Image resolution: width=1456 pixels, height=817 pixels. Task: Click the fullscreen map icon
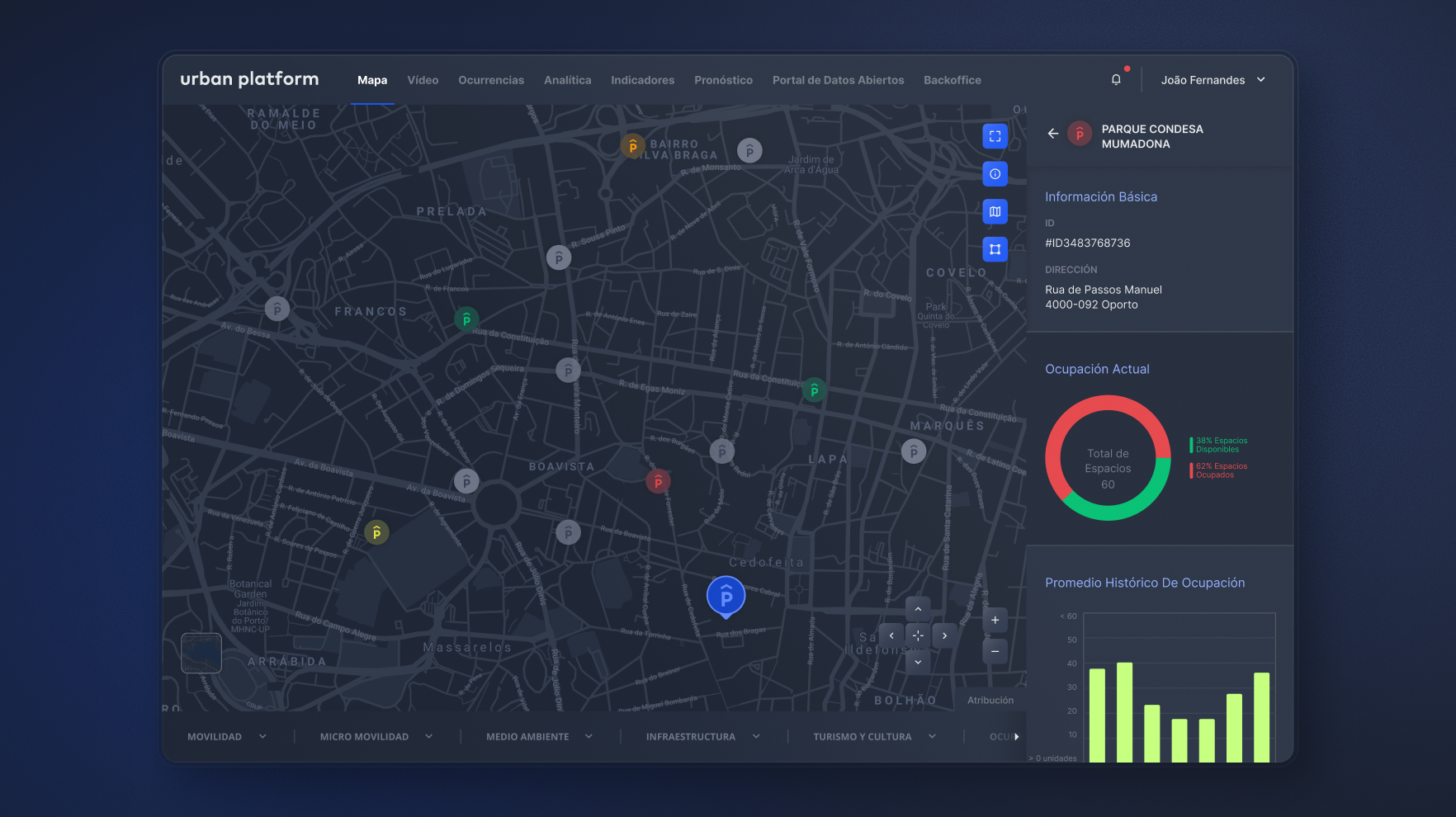pos(995,136)
